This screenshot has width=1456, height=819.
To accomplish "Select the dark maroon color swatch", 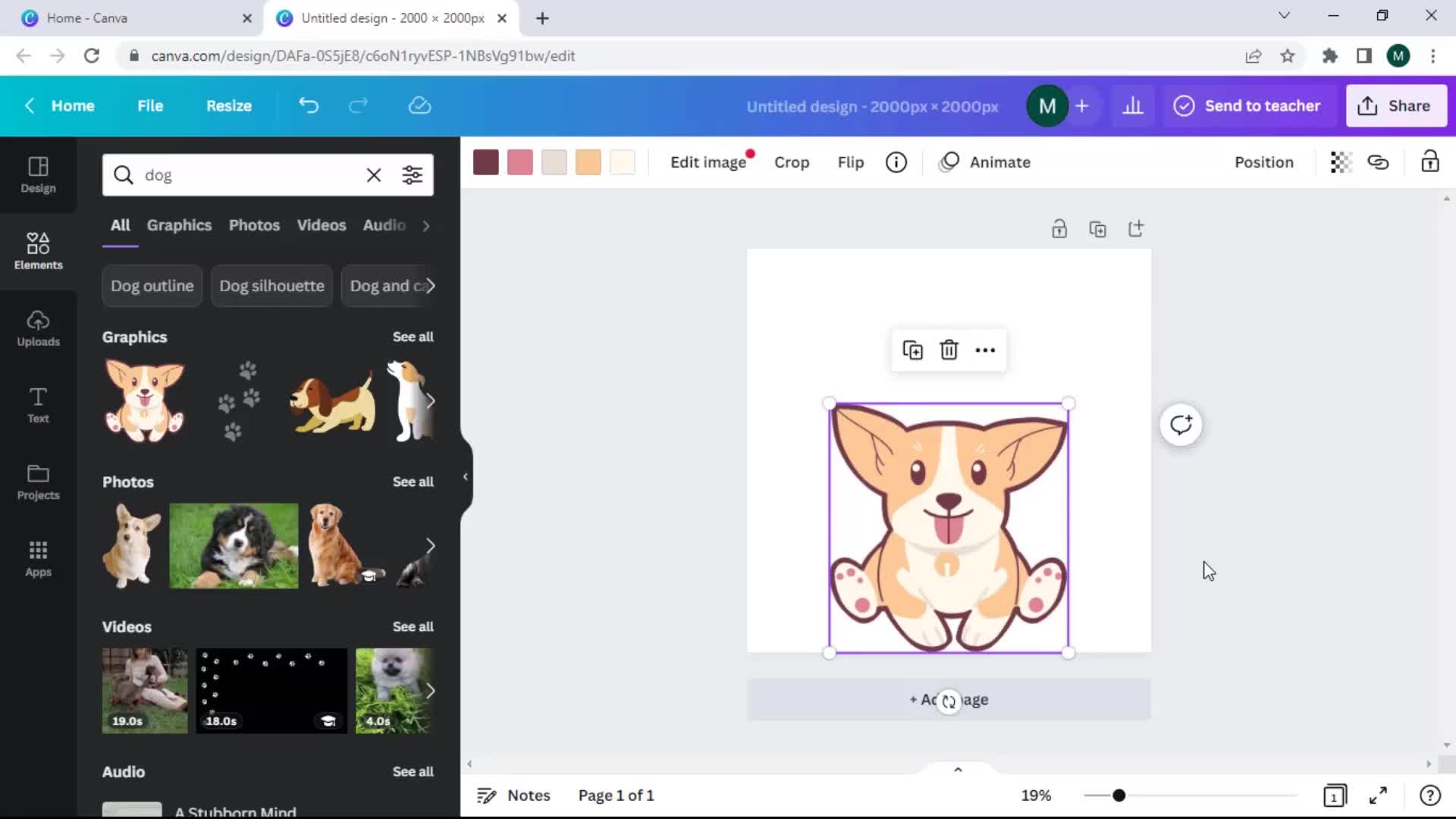I will pyautogui.click(x=485, y=162).
